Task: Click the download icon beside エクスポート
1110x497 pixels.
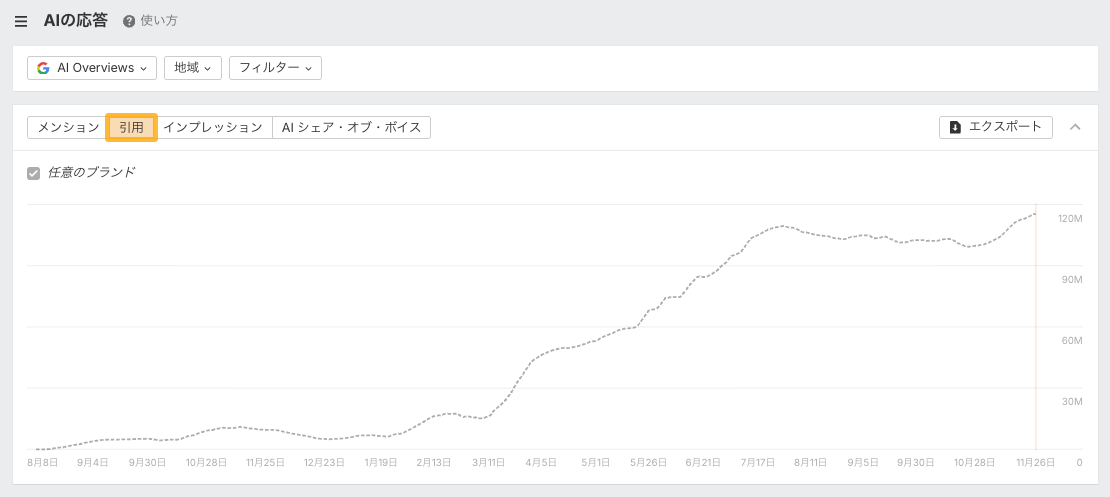Action: coord(955,127)
